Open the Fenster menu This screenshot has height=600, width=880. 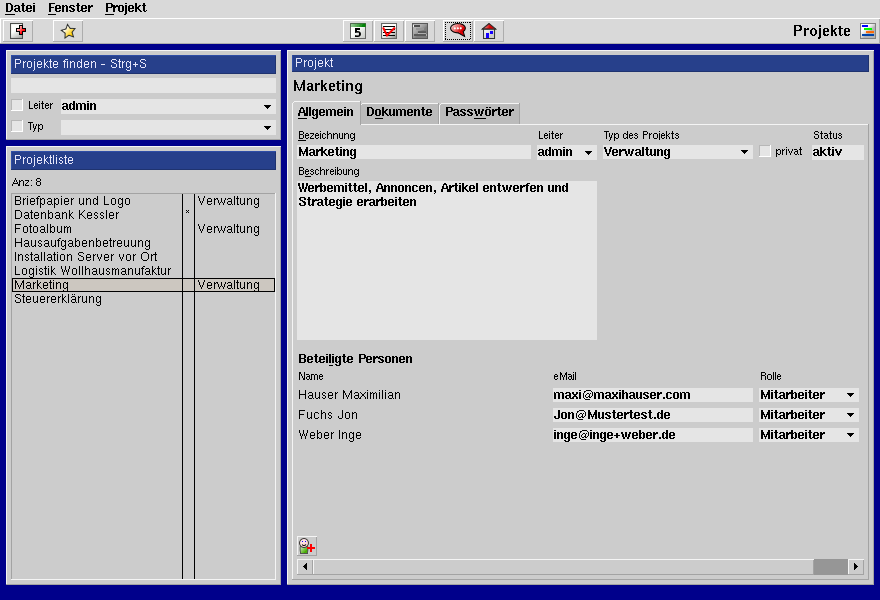(70, 8)
